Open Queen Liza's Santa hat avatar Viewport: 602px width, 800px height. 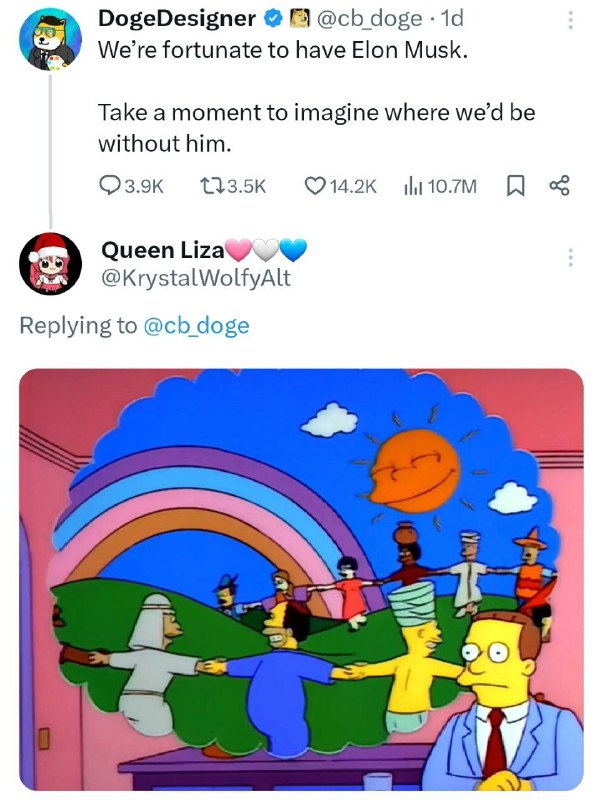point(51,263)
